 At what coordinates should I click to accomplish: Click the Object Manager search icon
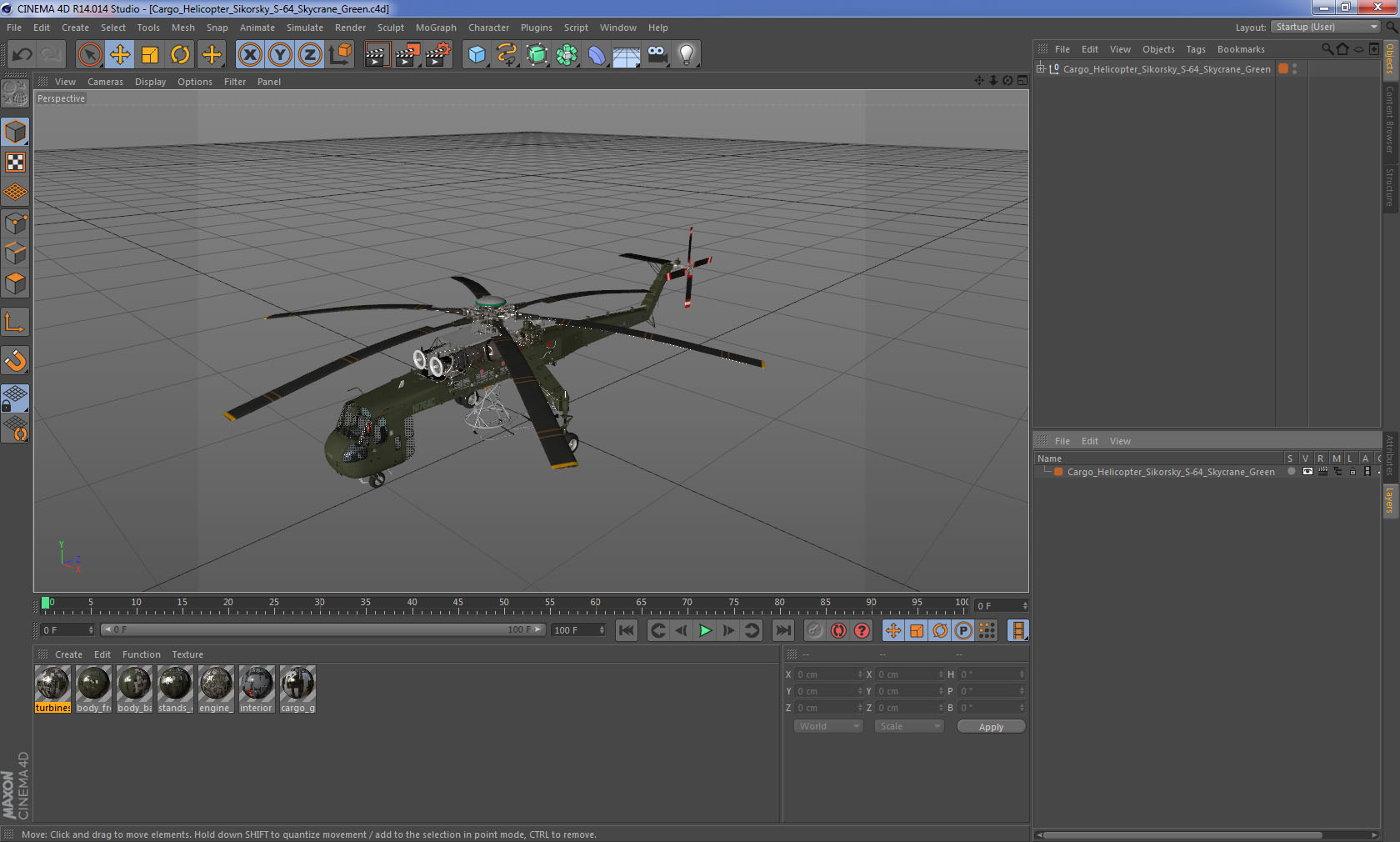1327,49
